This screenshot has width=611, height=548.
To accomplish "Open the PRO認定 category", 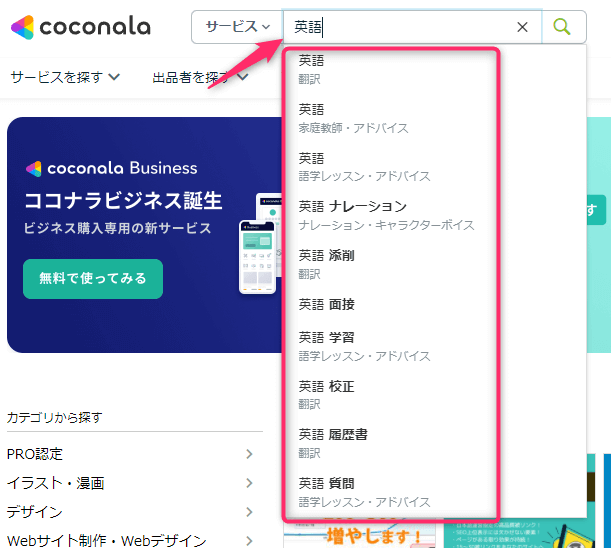I will pyautogui.click(x=35, y=454).
